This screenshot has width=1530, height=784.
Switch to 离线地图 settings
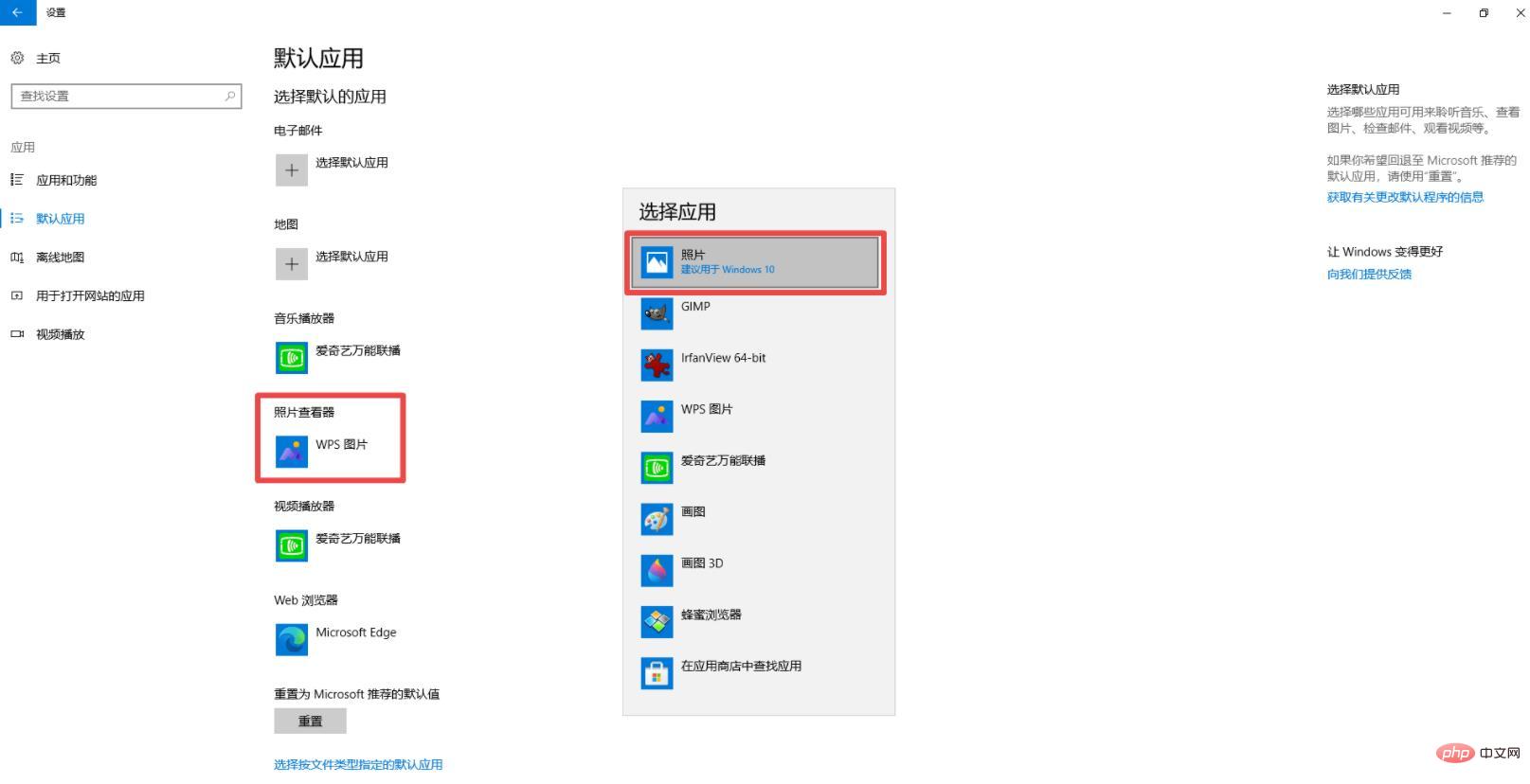pyautogui.click(x=61, y=258)
